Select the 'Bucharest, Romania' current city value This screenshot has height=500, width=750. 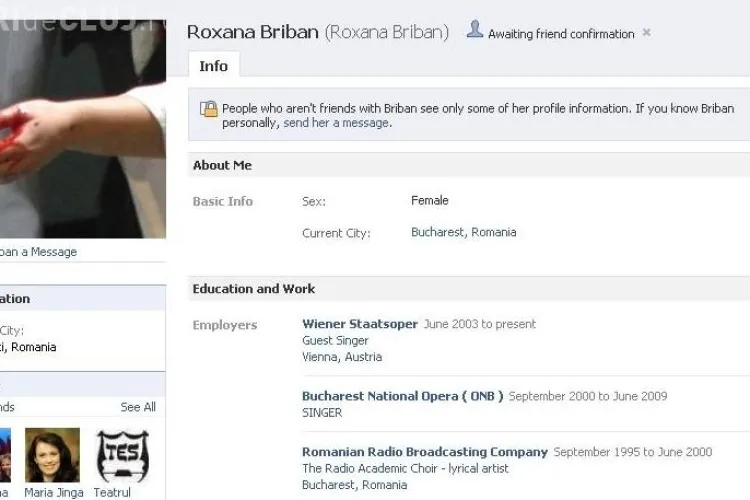point(463,233)
